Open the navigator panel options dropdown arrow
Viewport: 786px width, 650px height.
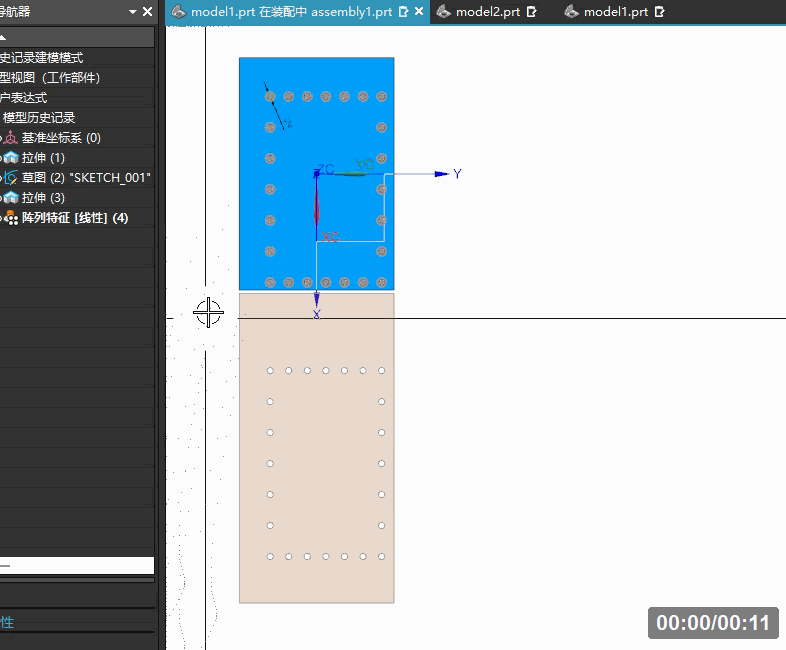(133, 12)
